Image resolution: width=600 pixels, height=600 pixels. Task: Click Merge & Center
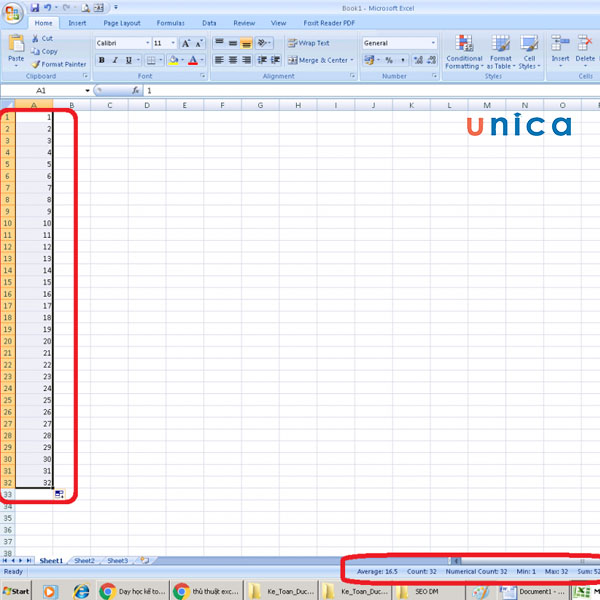click(x=320, y=60)
